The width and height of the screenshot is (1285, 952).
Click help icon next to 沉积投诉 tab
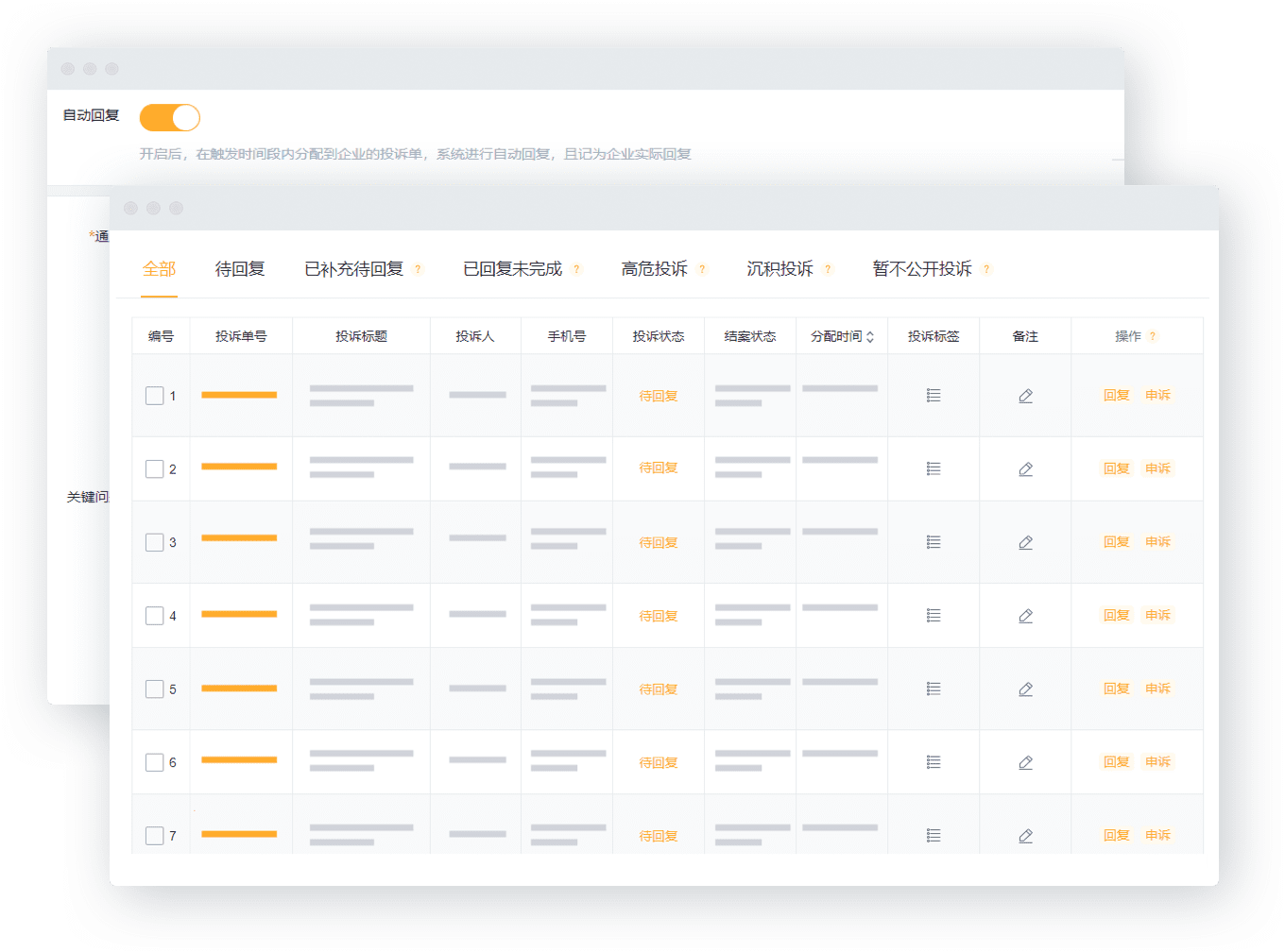[x=828, y=269]
